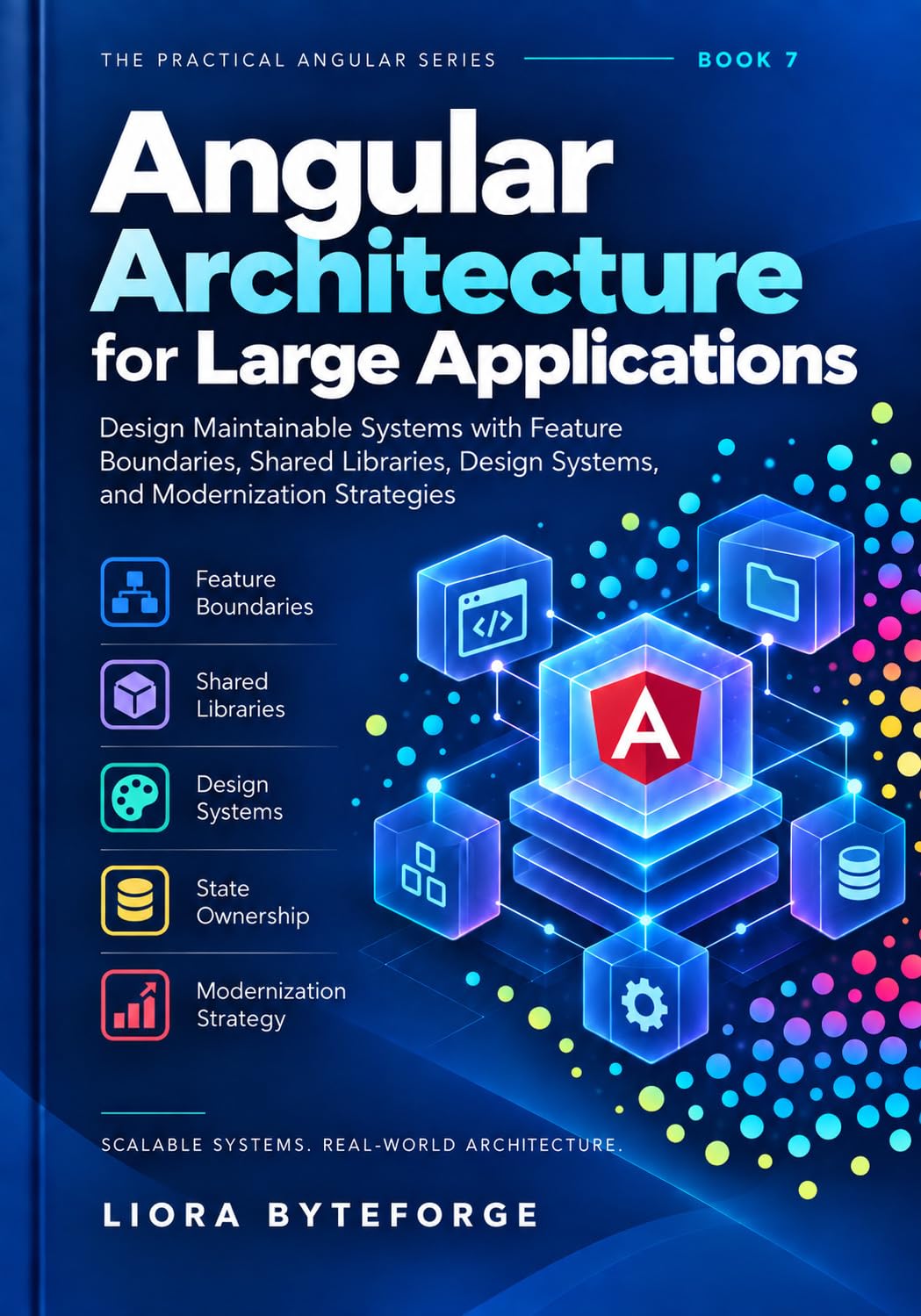Click 'for Large Applications' title line
Screen dimensions: 921x1316
[x=475, y=361]
